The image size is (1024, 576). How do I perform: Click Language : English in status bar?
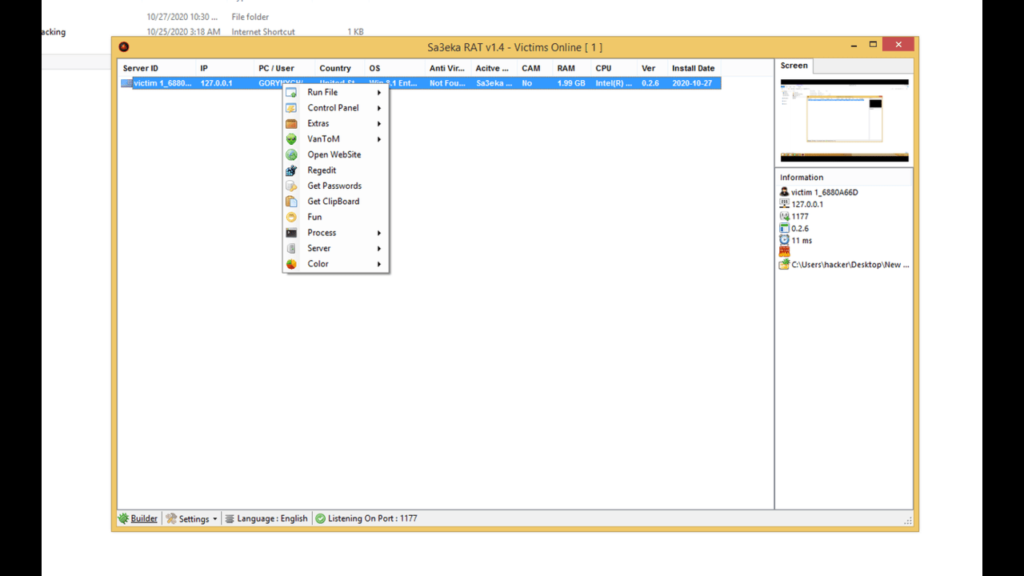coord(272,519)
